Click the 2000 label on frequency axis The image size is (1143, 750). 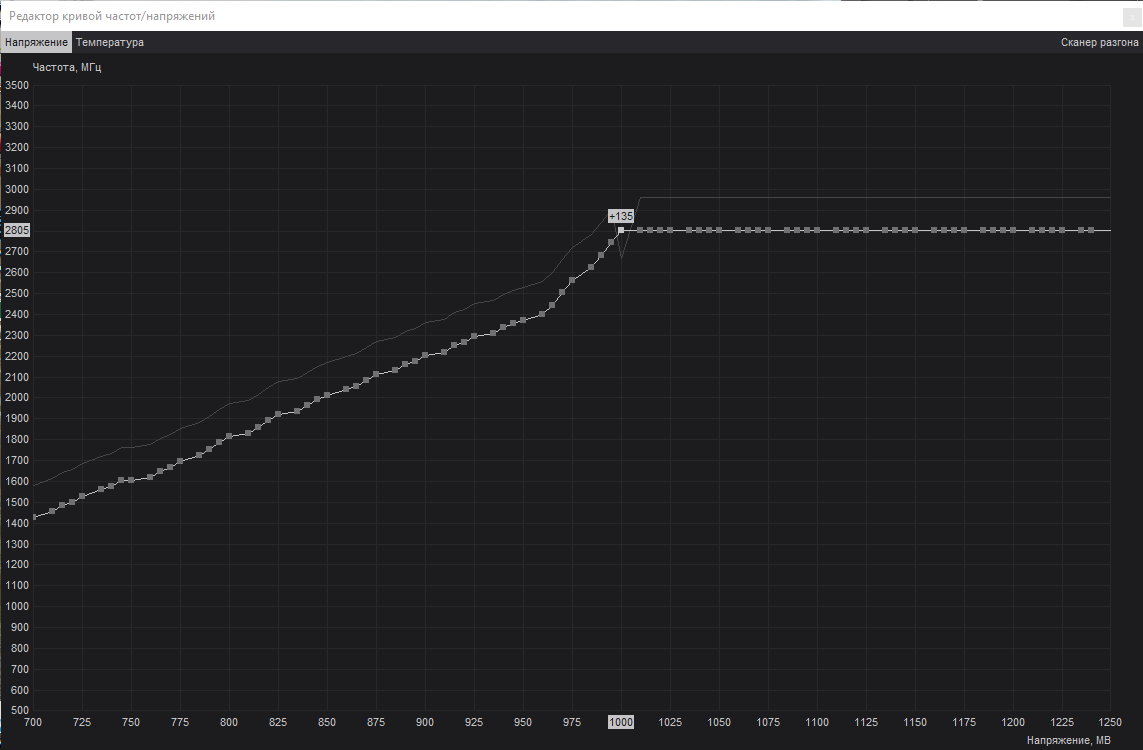tap(17, 398)
